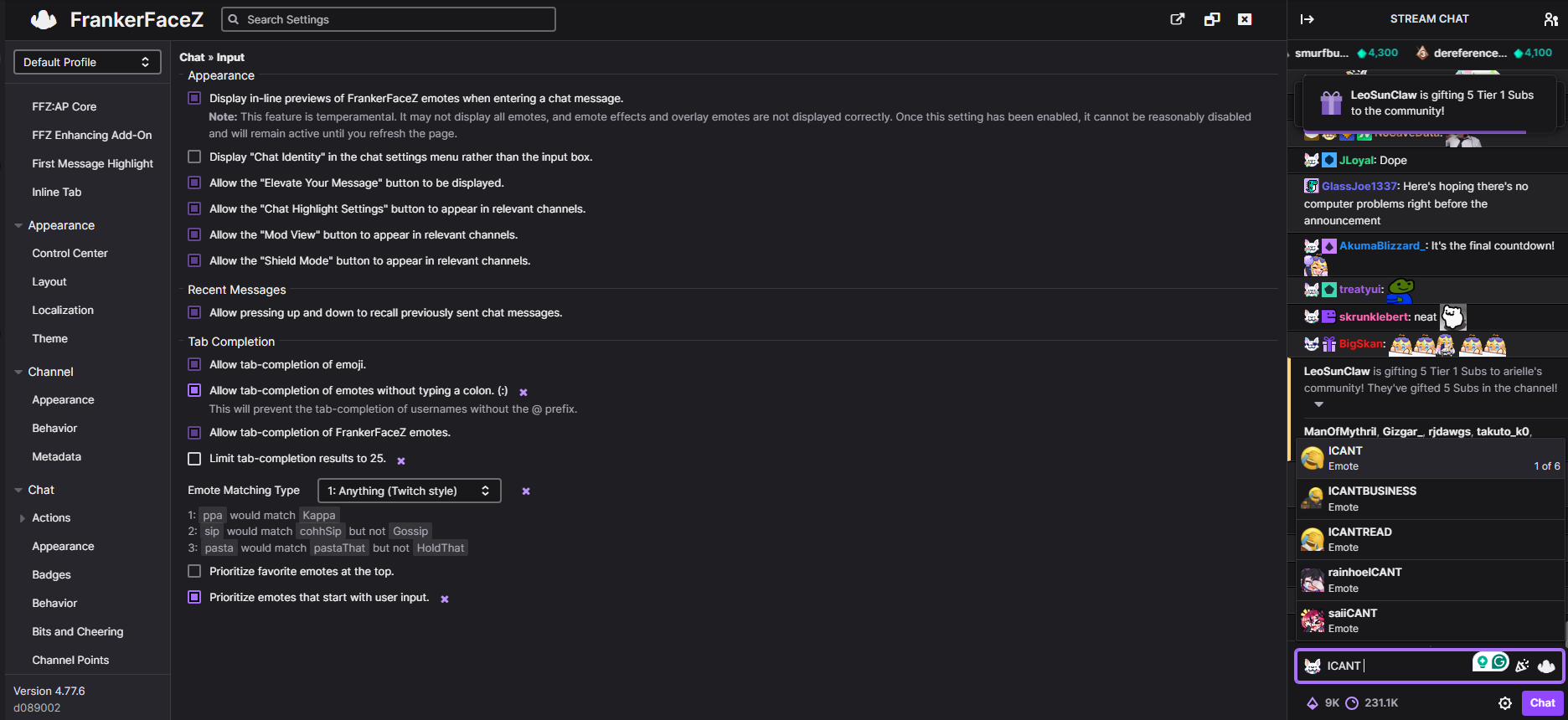Check Display "Chat Identity" in settings menu option
Viewport: 1568px width, 720px height.
194,157
